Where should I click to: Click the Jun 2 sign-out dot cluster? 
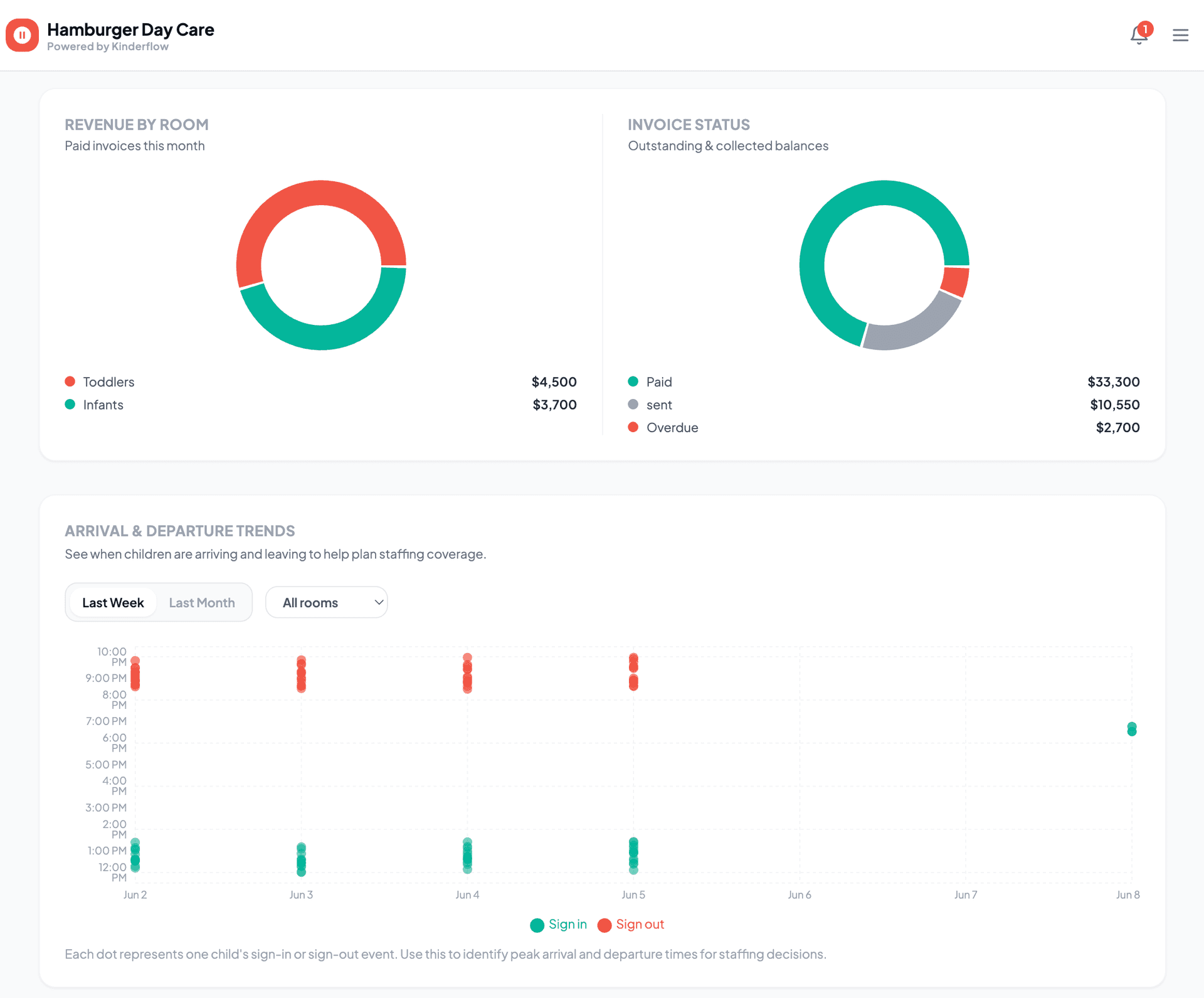click(135, 674)
